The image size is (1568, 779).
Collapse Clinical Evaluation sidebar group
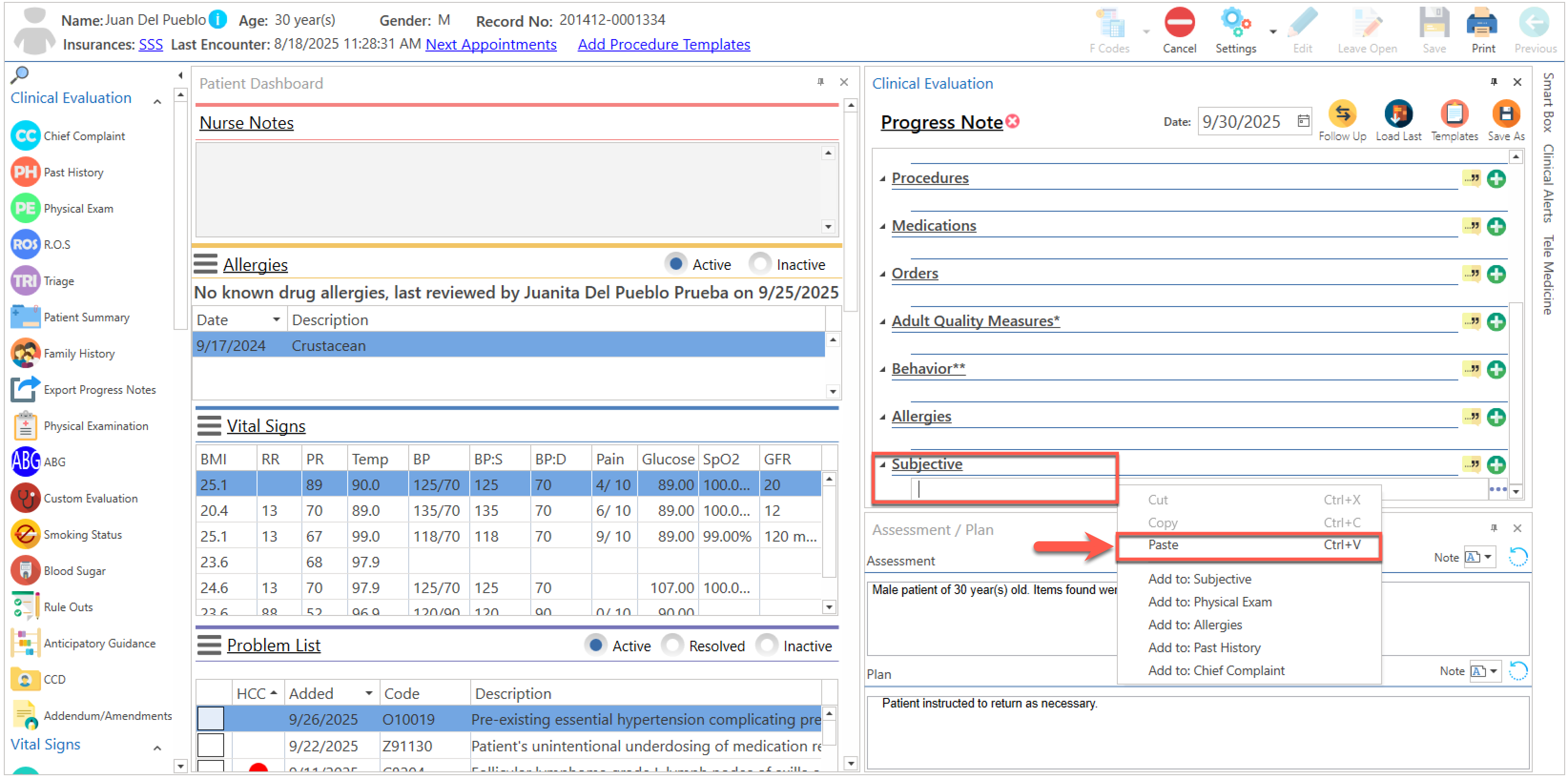(157, 102)
